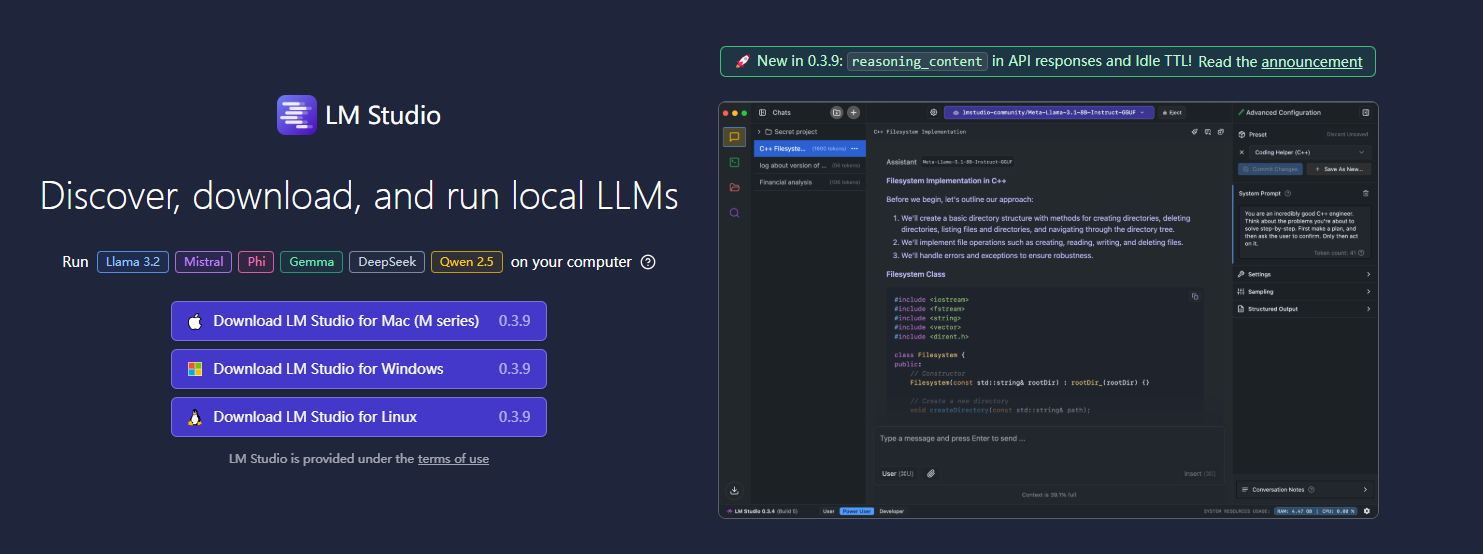The height and width of the screenshot is (554, 1483).
Task: Click the paperclip attach icon in message box
Action: click(931, 473)
